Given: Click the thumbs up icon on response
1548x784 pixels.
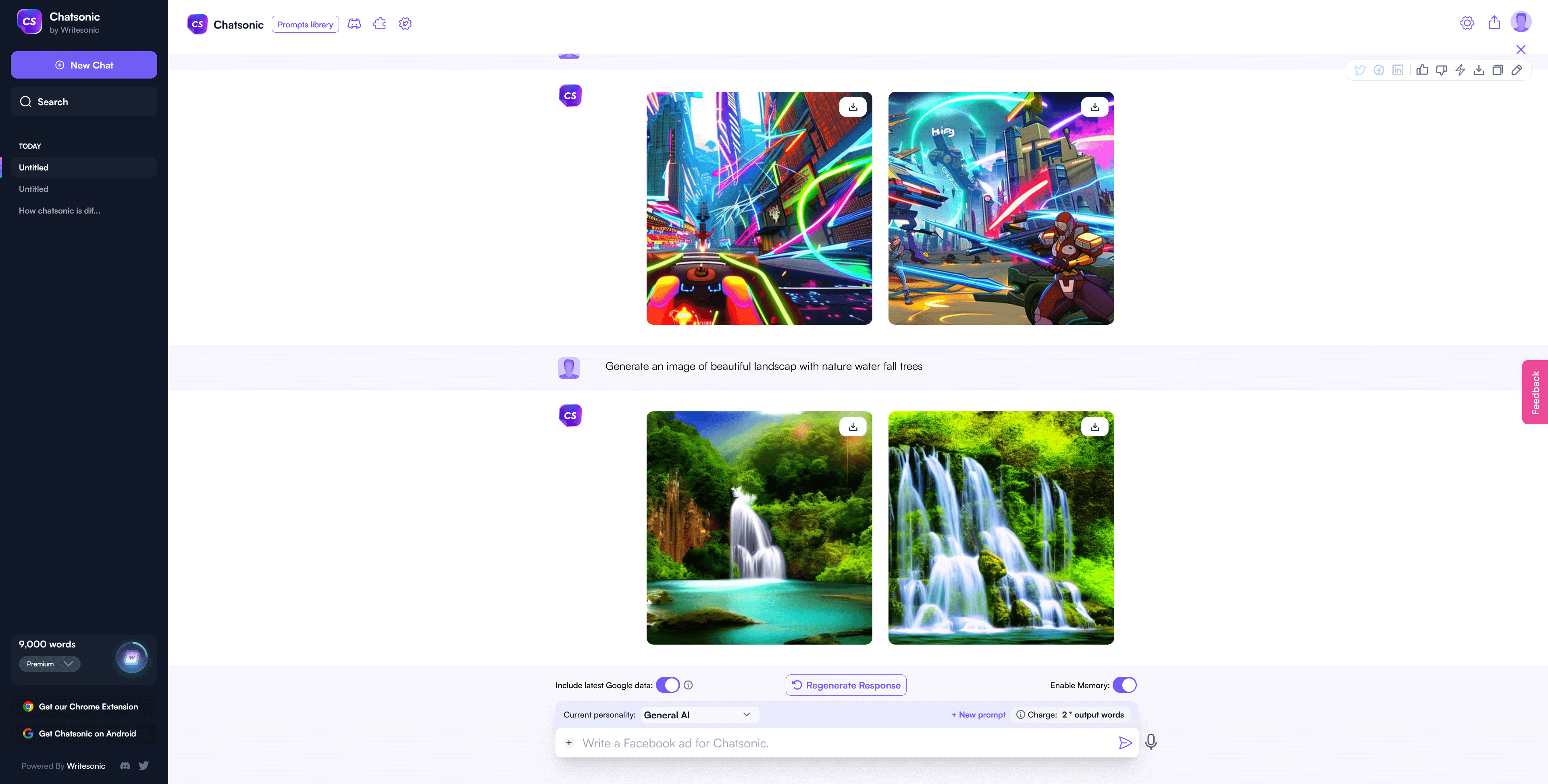Looking at the screenshot, I should click(1421, 70).
